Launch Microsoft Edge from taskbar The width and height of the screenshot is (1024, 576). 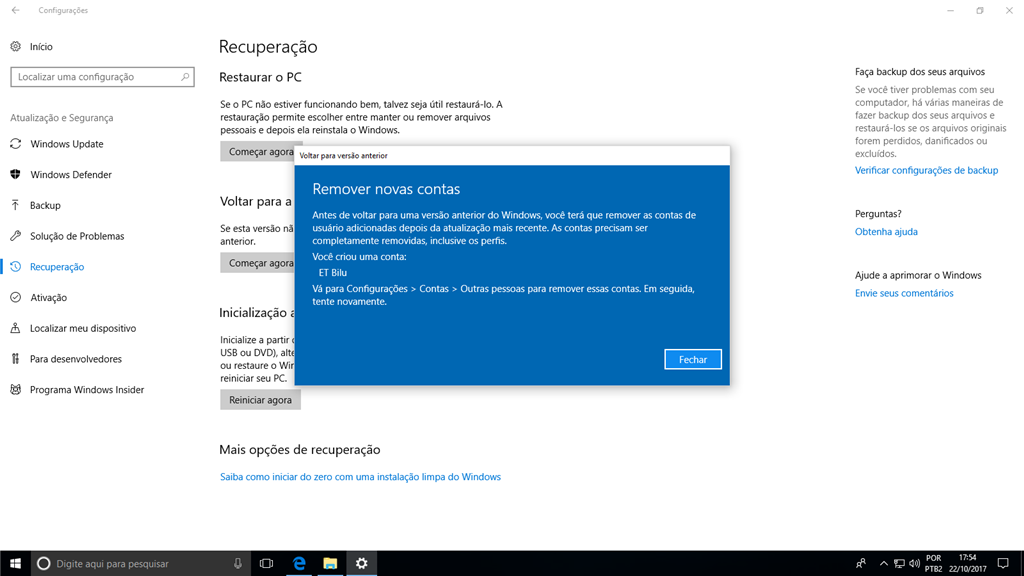(x=299, y=564)
